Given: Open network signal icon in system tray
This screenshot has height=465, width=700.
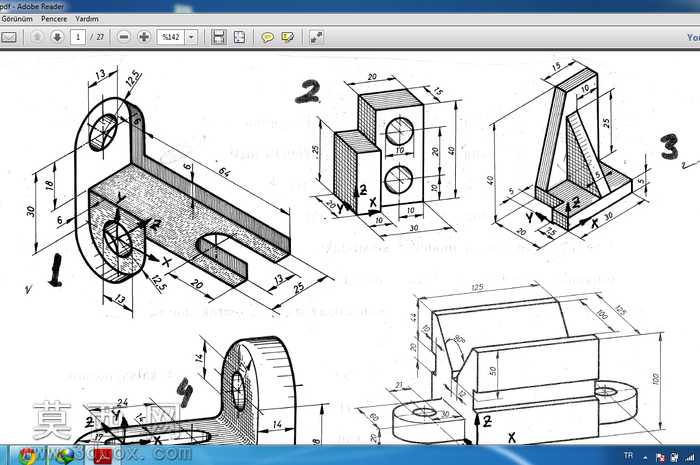Looking at the screenshot, I should point(690,457).
